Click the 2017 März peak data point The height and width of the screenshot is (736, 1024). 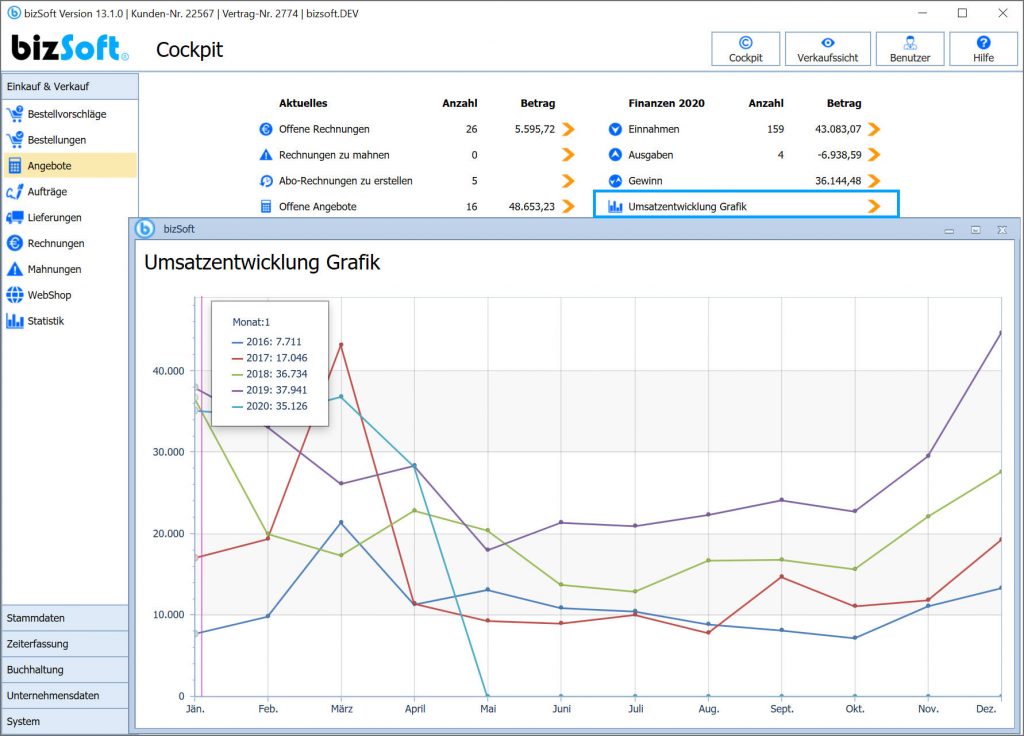[341, 345]
